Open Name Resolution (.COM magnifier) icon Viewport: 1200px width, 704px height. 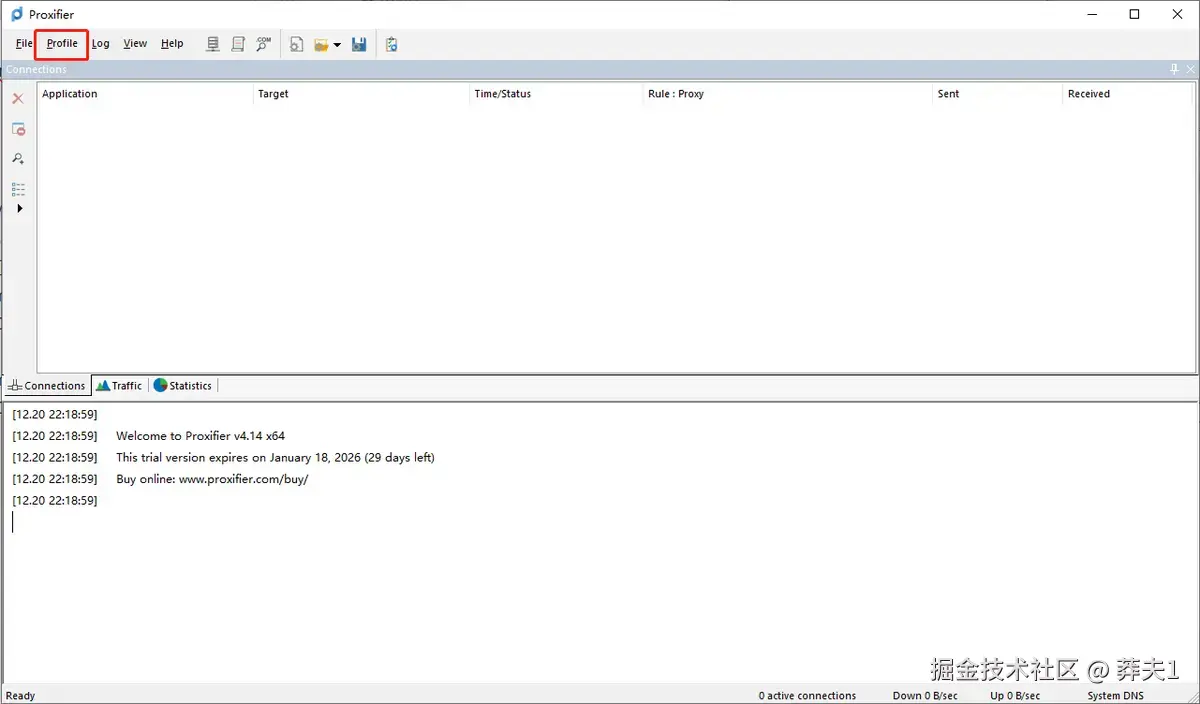pos(263,44)
